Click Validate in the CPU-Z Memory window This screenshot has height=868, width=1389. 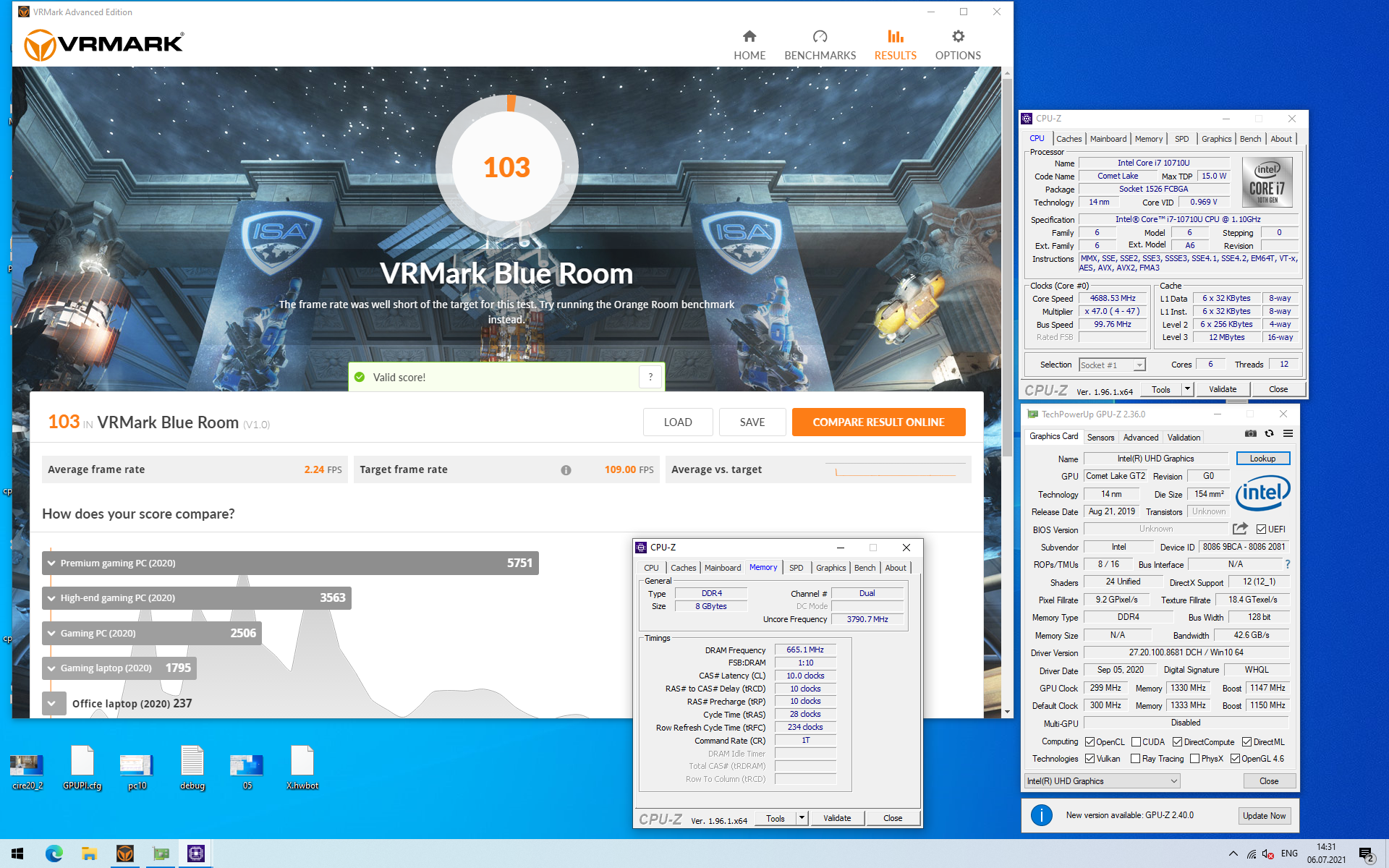point(837,818)
